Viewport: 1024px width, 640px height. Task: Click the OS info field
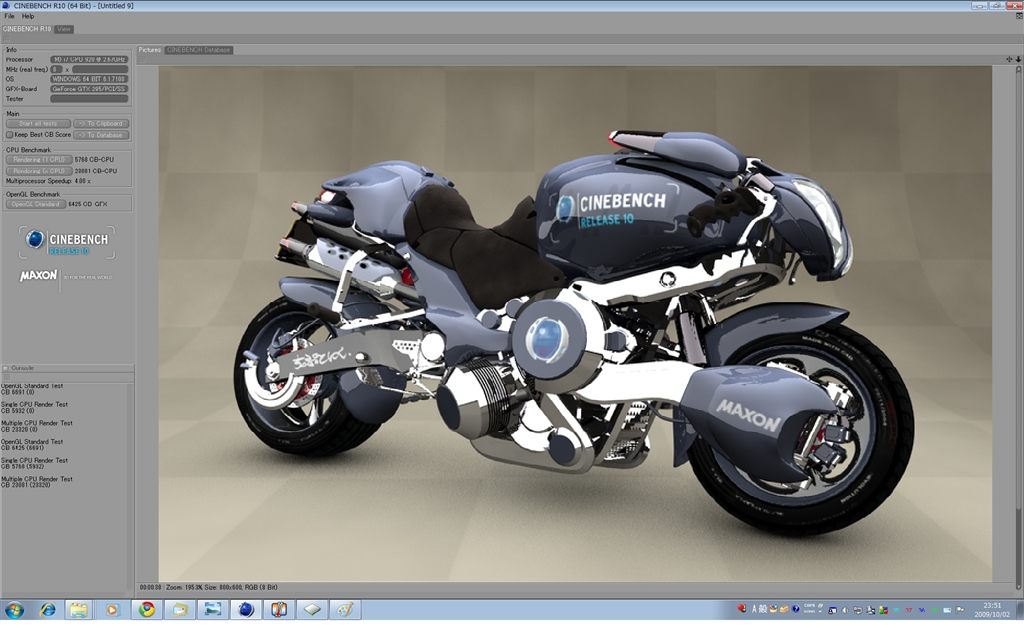coord(89,79)
